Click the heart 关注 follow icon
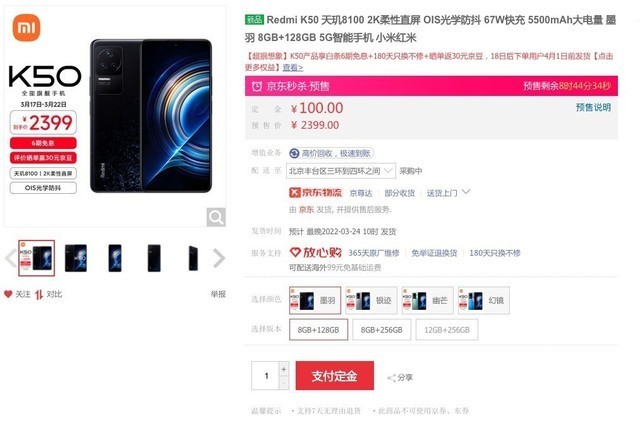 (x=8, y=294)
